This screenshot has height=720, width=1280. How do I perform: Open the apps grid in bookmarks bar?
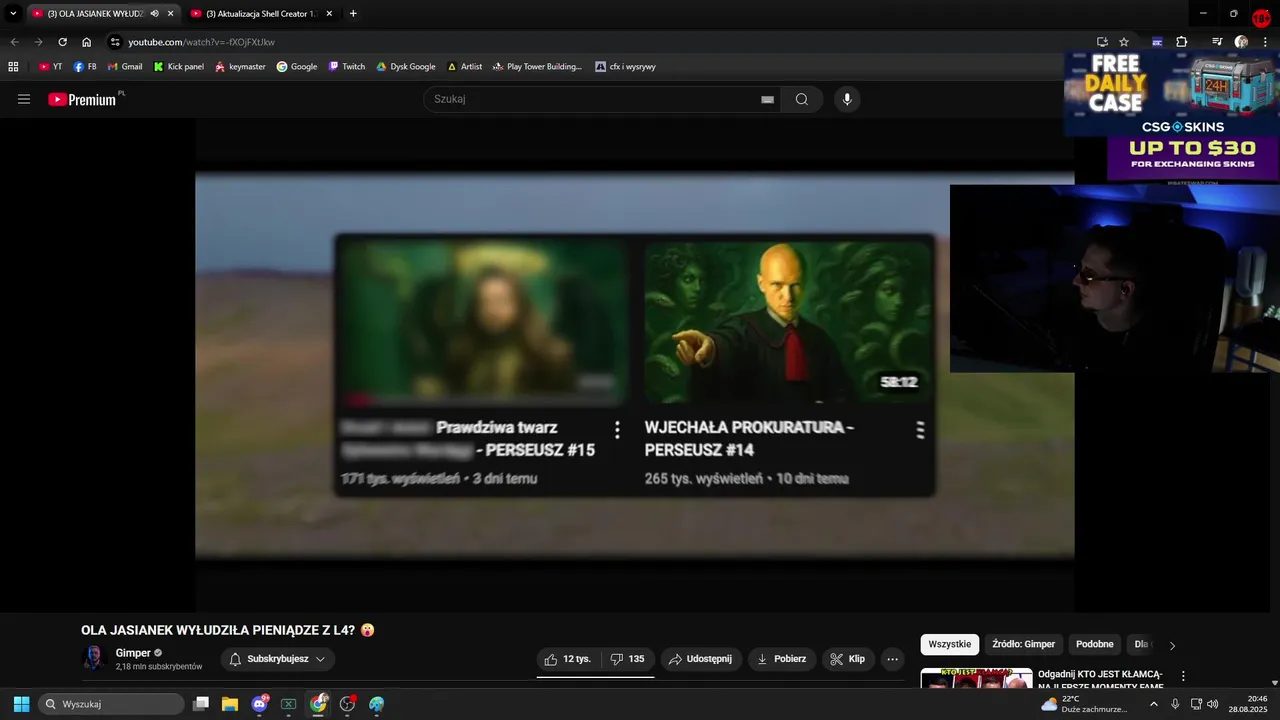(x=13, y=67)
